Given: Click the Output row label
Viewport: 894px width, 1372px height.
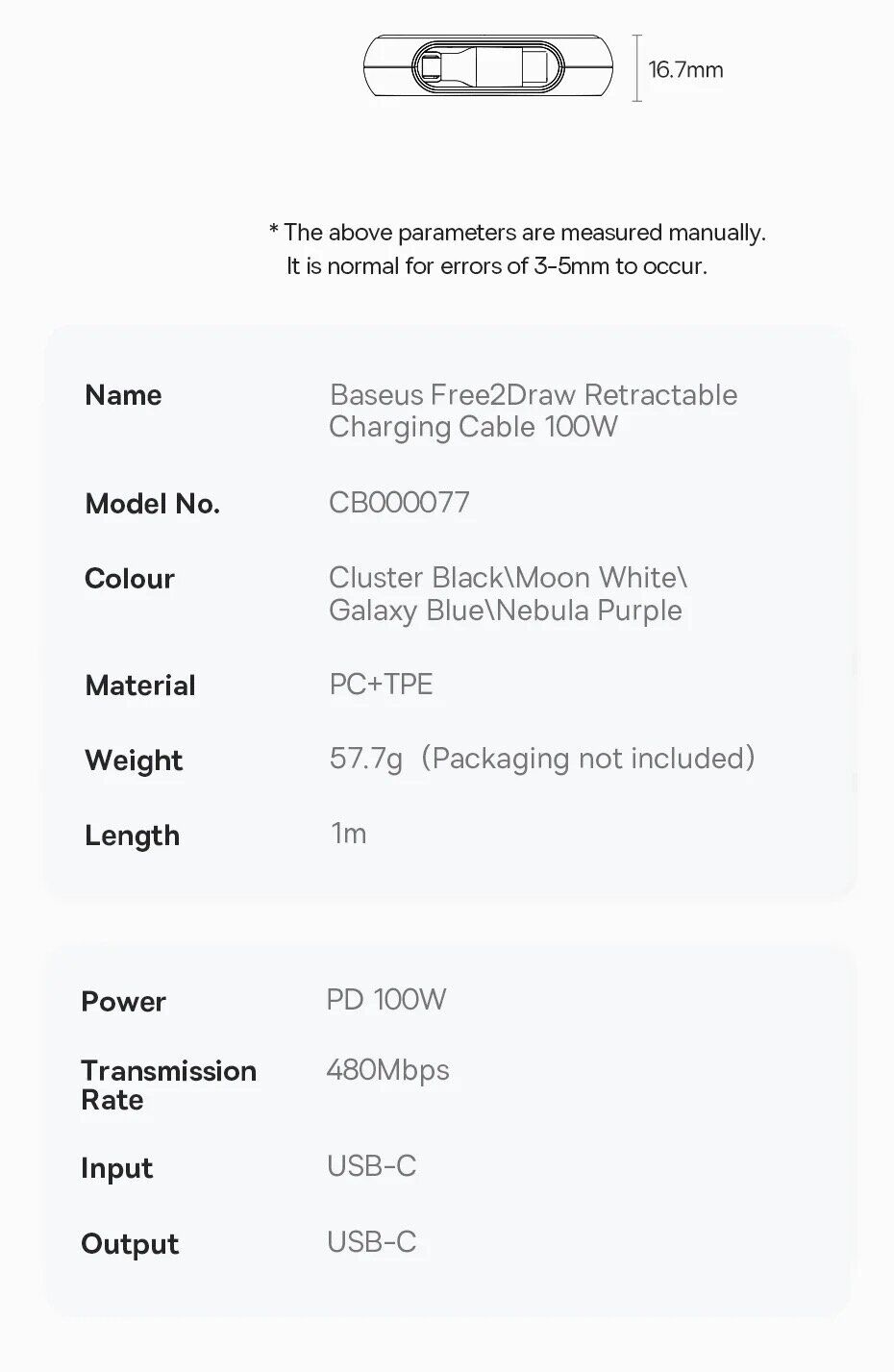Looking at the screenshot, I should pyautogui.click(x=130, y=1244).
